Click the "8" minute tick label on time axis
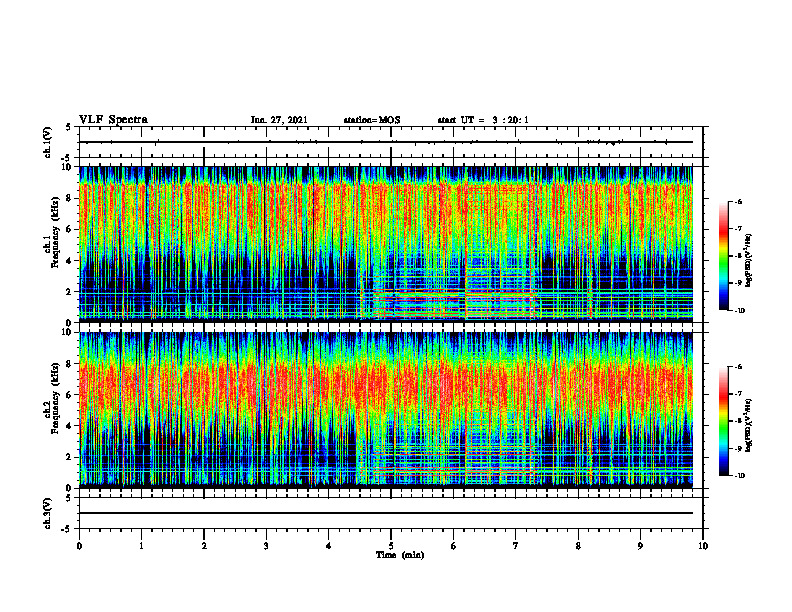This screenshot has width=792, height=612. point(578,546)
